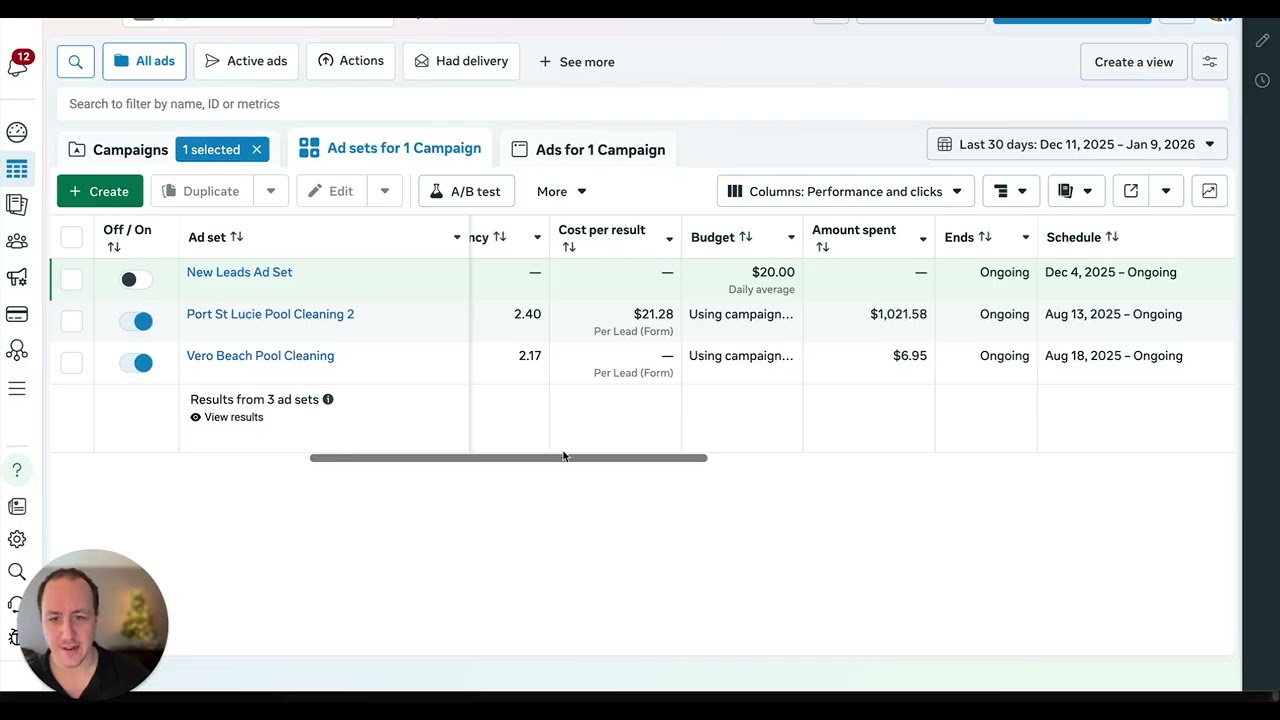Check the New Leads Ad Set checkbox
The width and height of the screenshot is (1280, 720).
[71, 279]
